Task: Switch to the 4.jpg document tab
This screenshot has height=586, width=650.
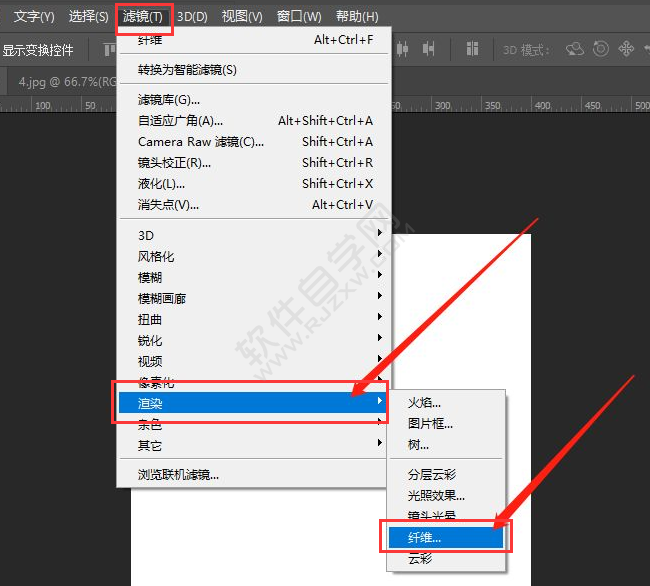Action: tap(67, 82)
